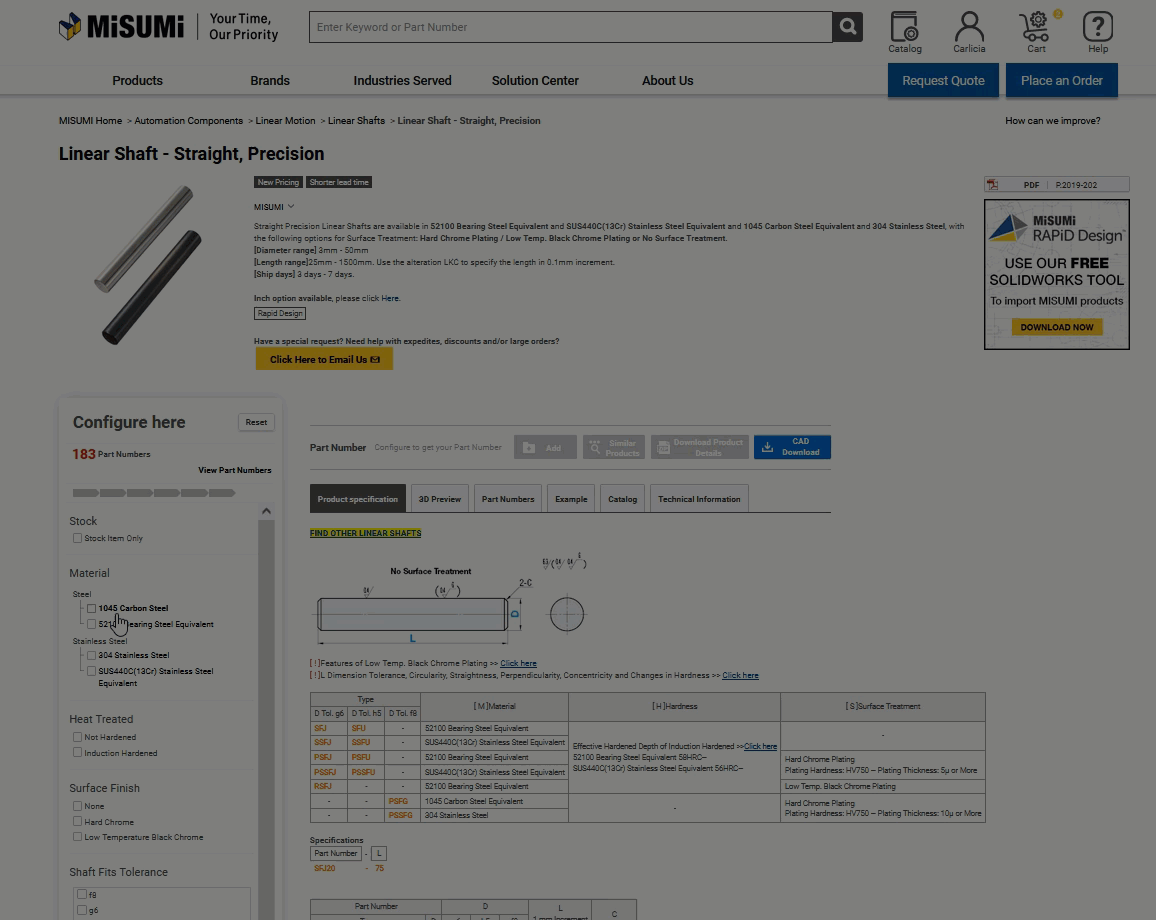The image size is (1156, 920).
Task: Check 52100 Bearing Steel Equivalent
Action: 91,624
